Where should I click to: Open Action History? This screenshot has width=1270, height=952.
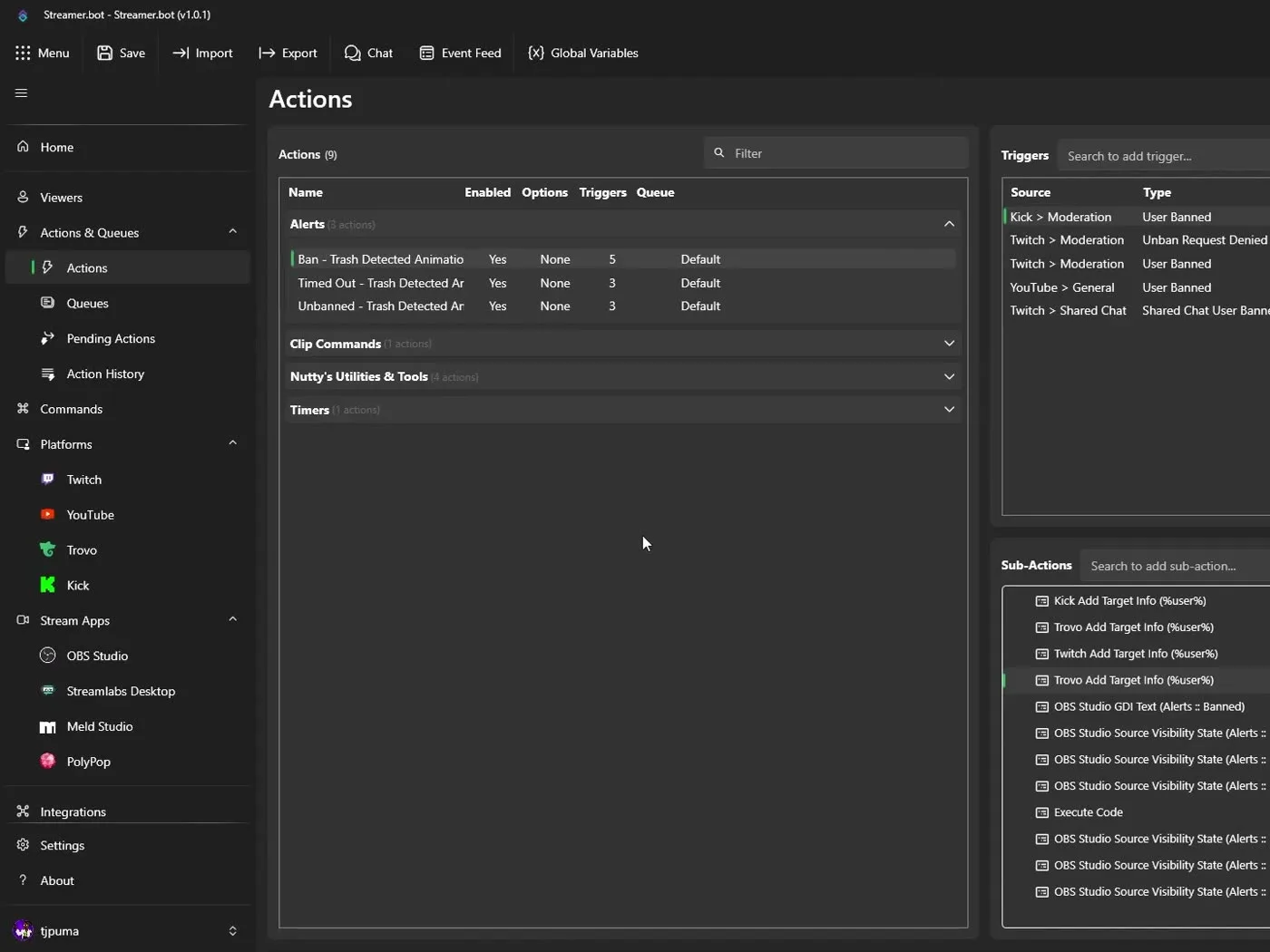(x=127, y=374)
